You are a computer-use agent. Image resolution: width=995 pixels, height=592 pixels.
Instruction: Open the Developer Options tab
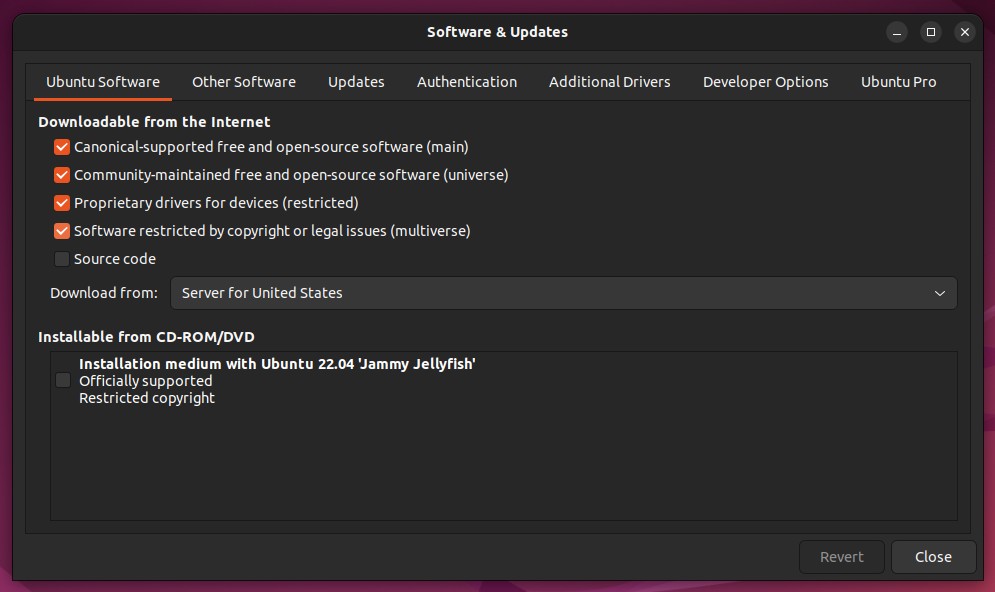[765, 82]
